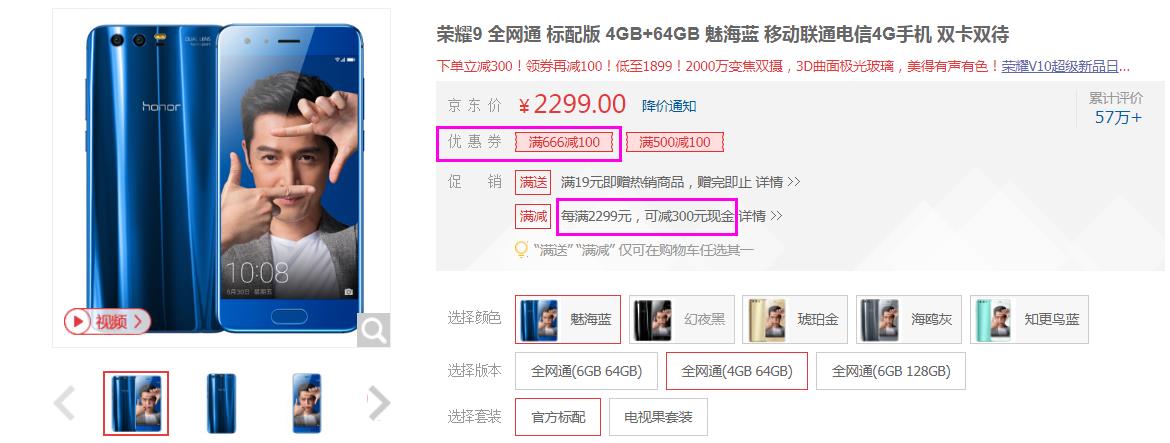Select the first front-and-back phone thumbnail
Image resolution: width=1170 pixels, height=443 pixels.
[136, 403]
